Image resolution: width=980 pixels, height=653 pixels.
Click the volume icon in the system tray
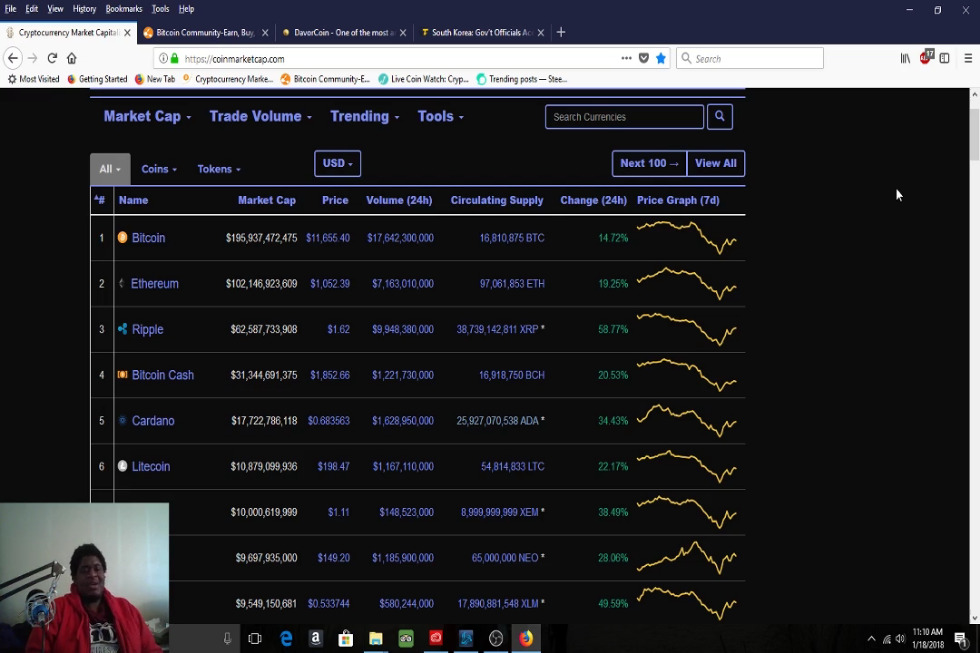(900, 638)
